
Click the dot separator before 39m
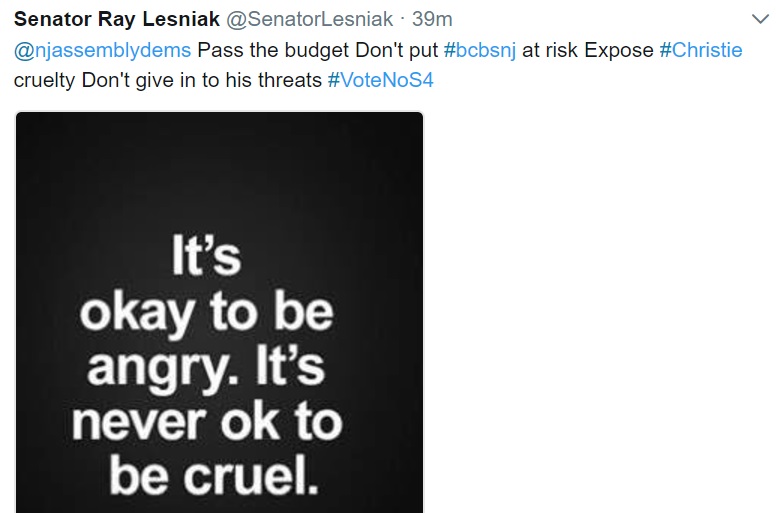coord(404,20)
